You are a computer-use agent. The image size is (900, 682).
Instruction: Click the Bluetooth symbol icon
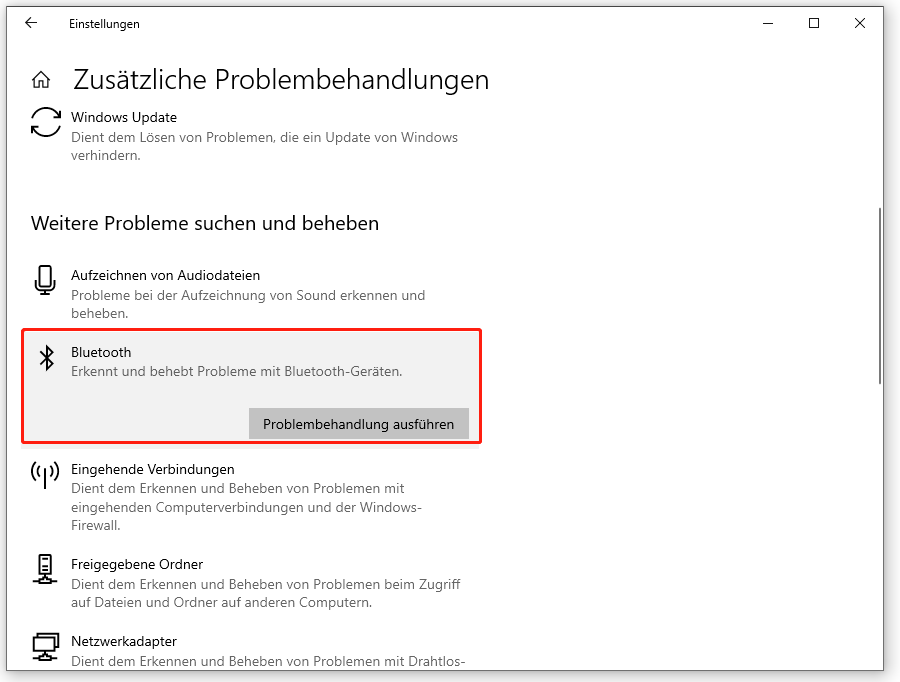46,358
